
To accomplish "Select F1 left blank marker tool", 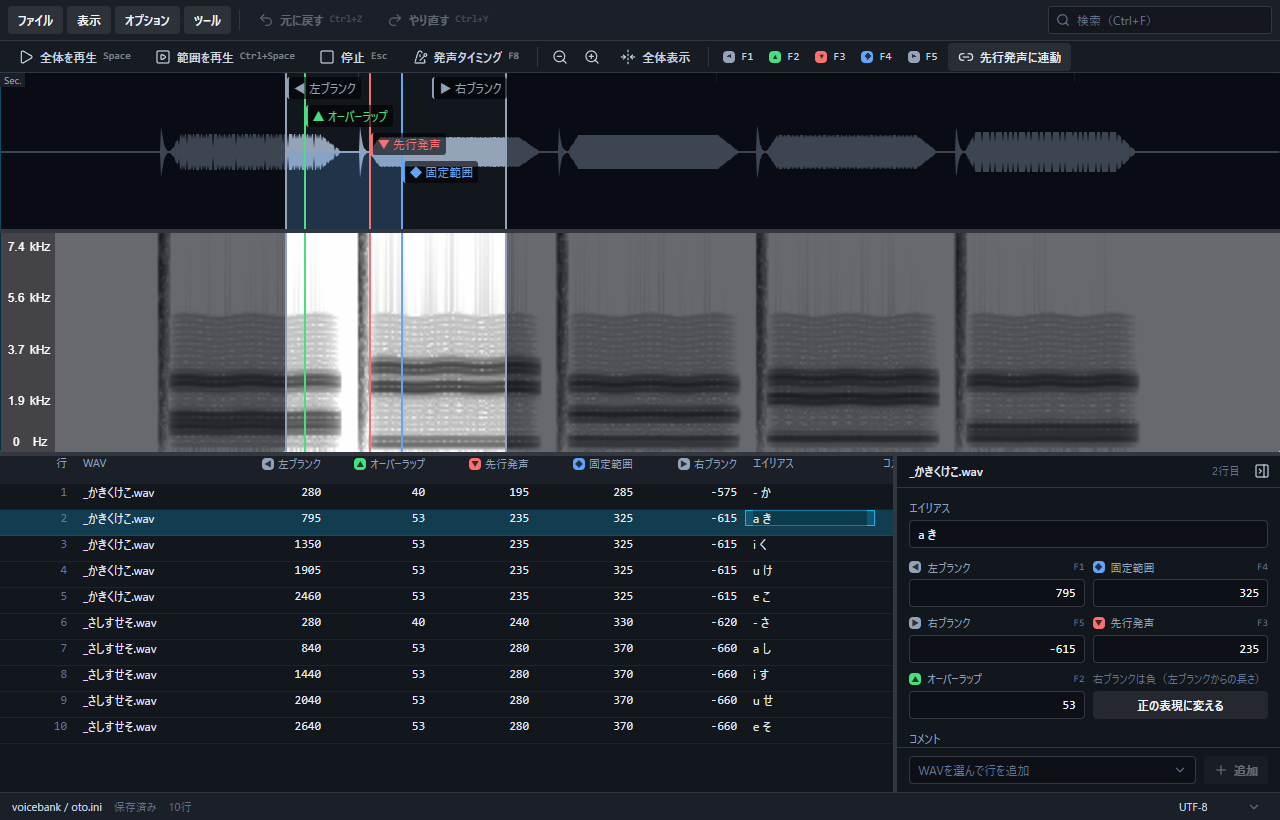I will coord(738,57).
